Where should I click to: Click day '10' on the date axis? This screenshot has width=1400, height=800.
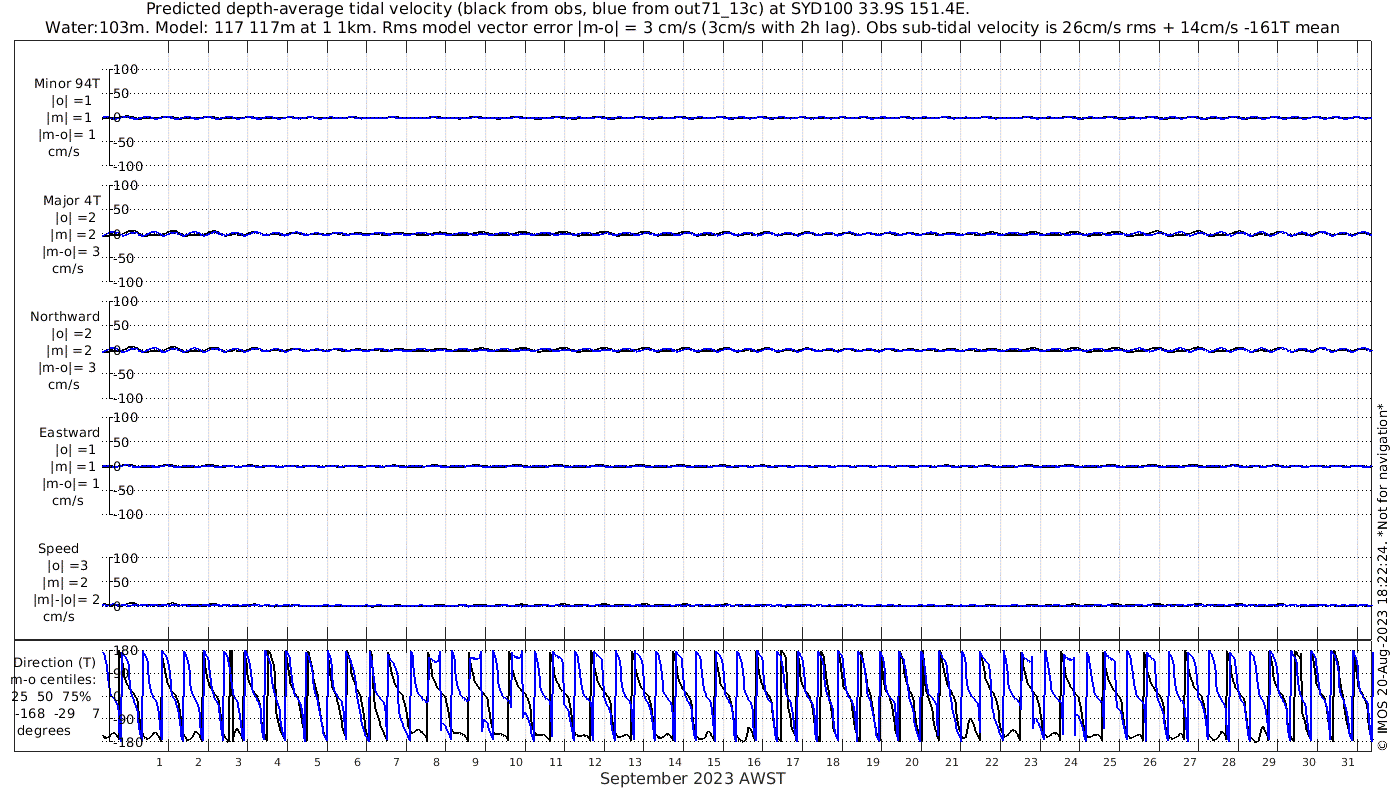pyautogui.click(x=515, y=762)
